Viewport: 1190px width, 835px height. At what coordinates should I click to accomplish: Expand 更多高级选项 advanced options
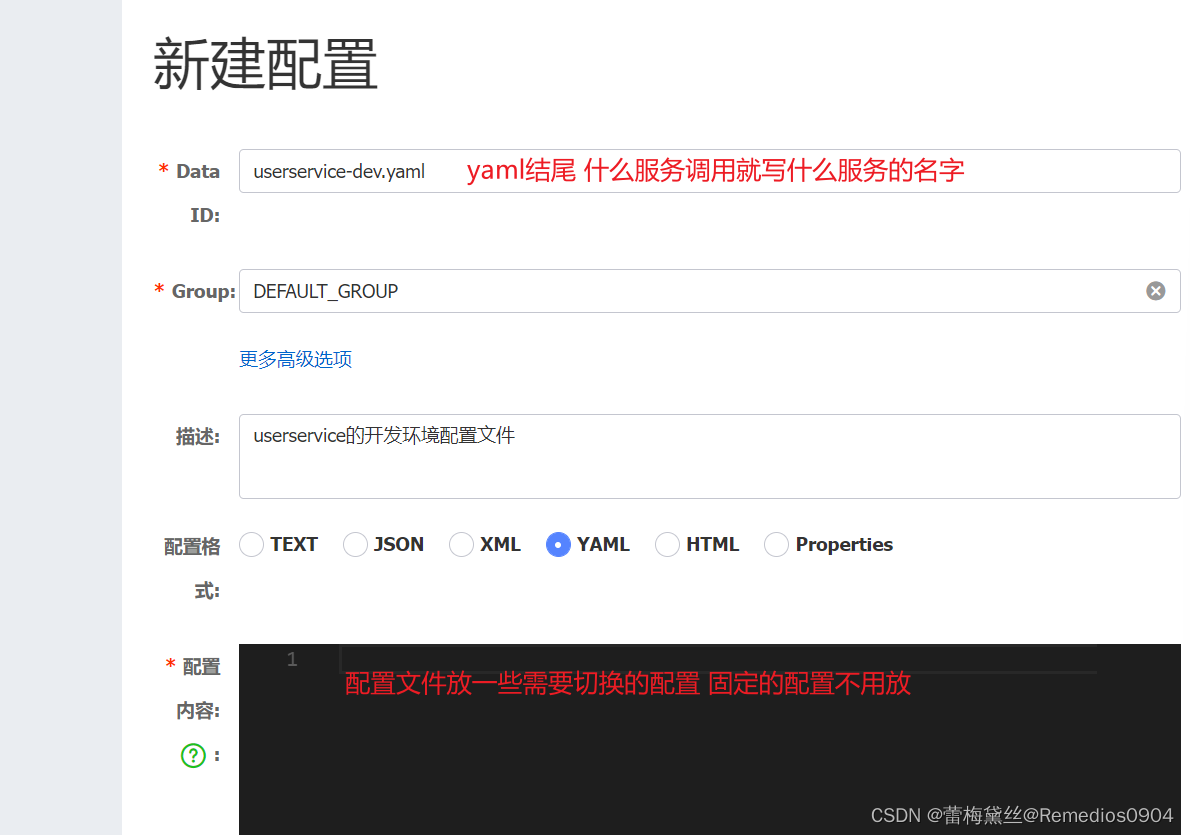coord(295,359)
